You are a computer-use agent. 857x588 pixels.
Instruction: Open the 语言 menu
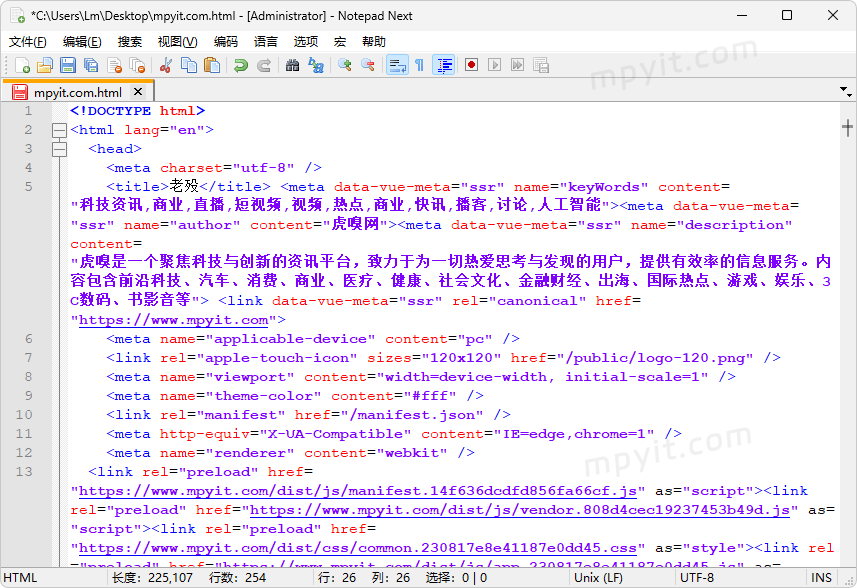click(x=266, y=42)
